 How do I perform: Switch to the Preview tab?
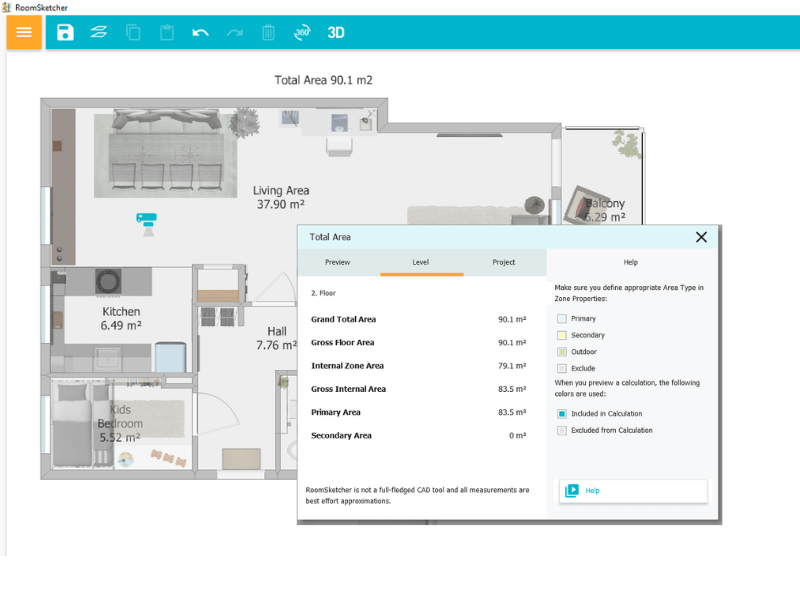(x=338, y=262)
